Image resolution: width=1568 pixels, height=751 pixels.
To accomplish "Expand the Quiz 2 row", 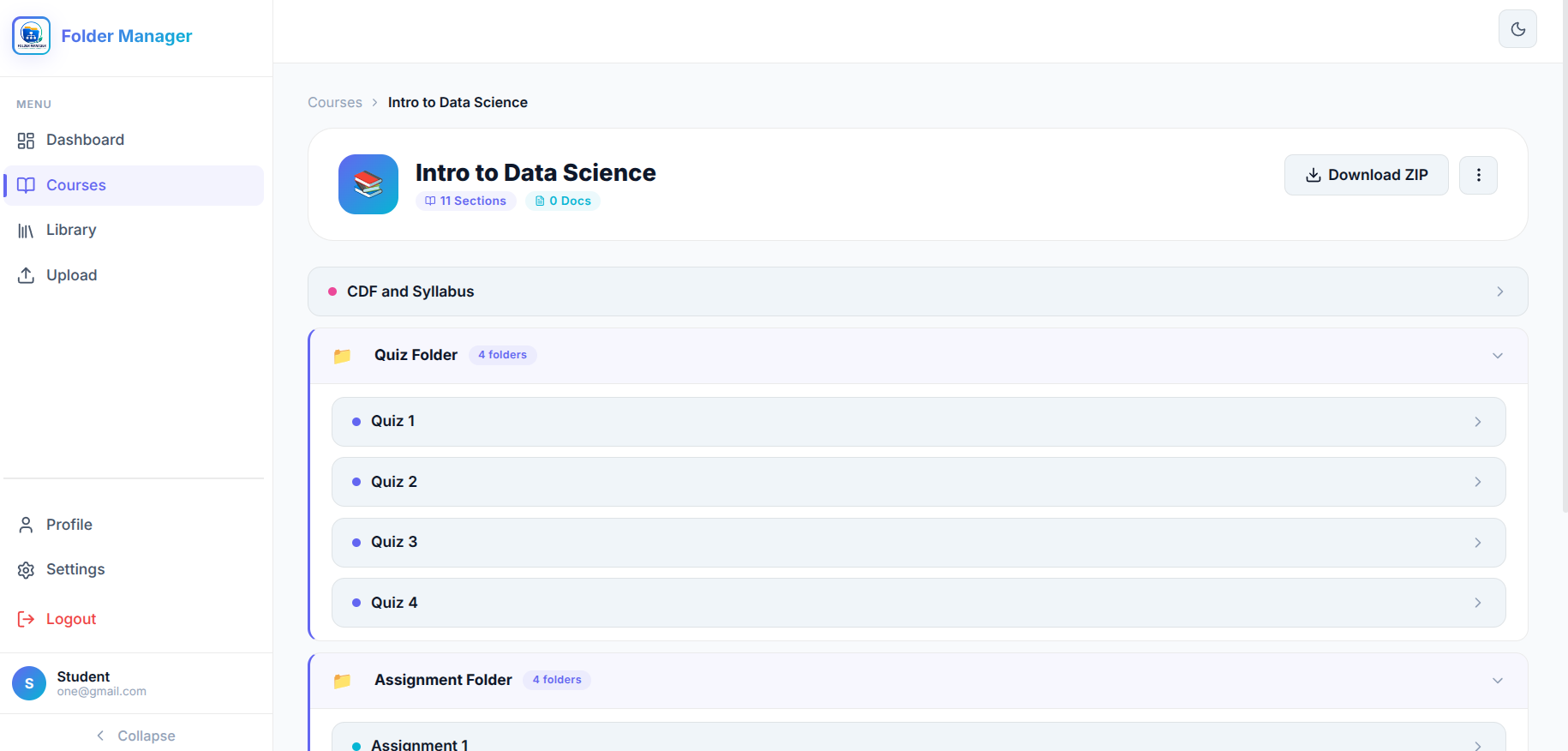I will 919,482.
